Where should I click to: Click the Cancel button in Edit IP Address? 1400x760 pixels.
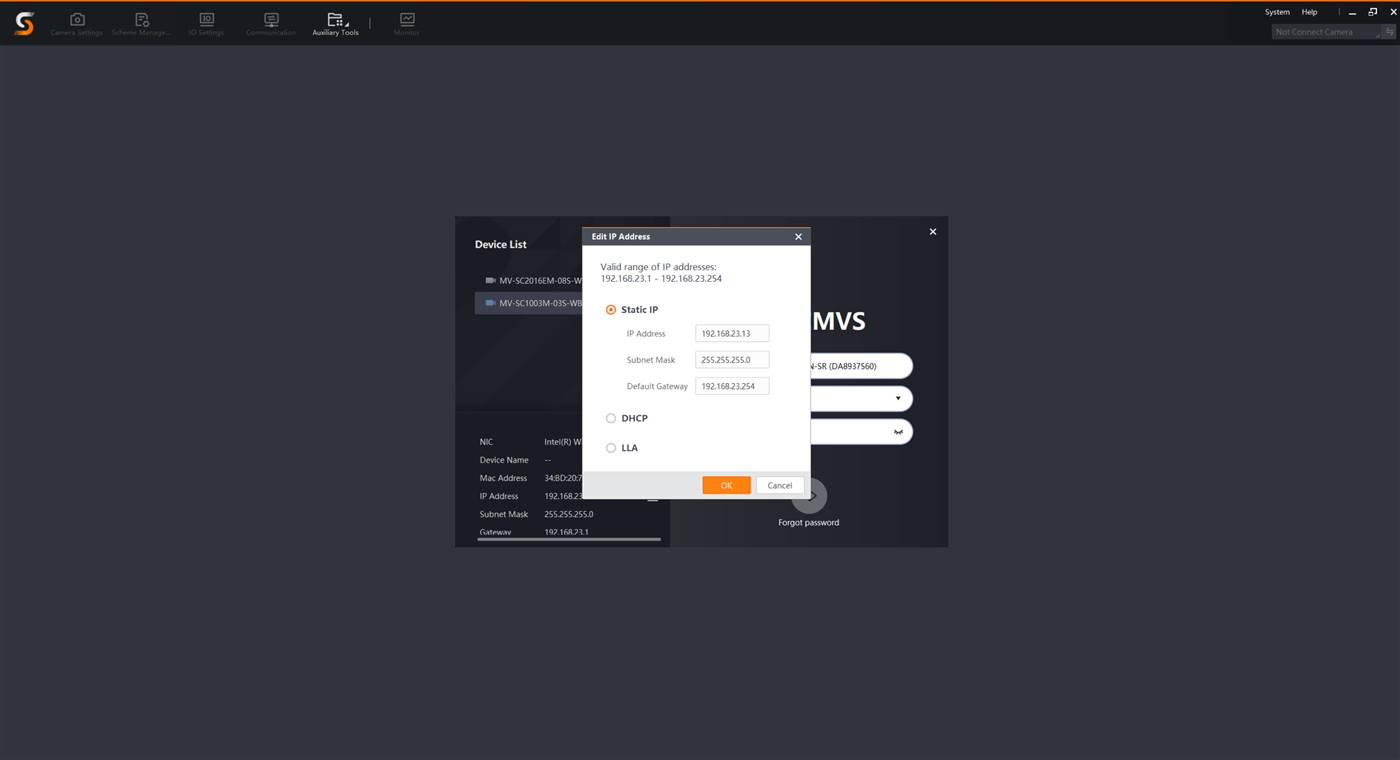[780, 485]
